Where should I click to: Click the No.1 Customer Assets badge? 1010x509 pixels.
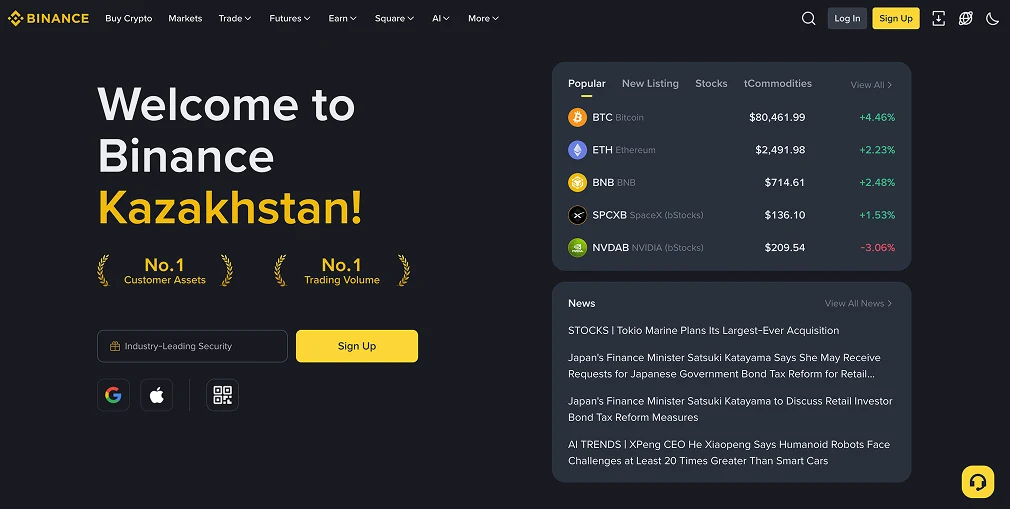pos(165,271)
